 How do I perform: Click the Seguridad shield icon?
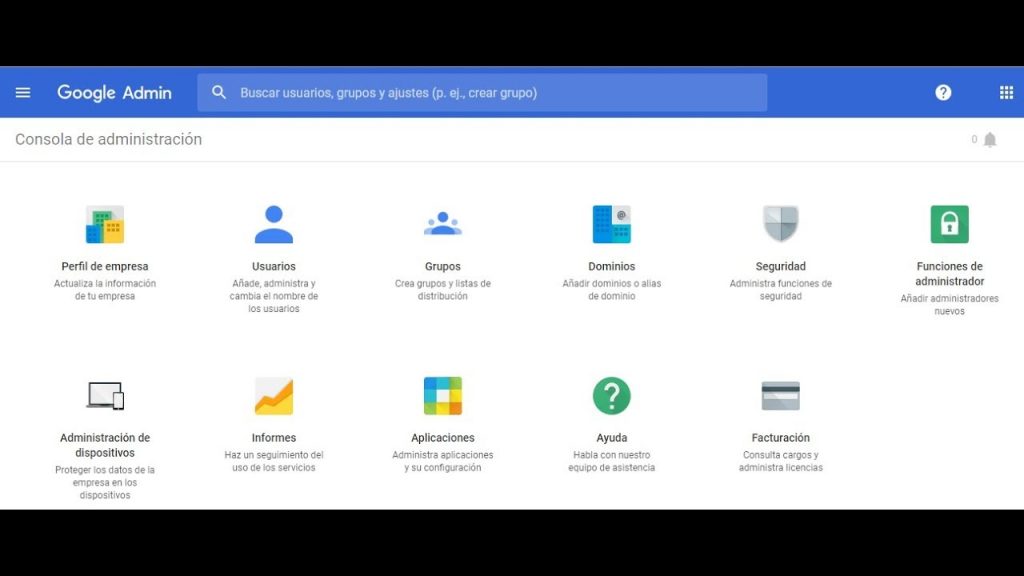coord(780,225)
